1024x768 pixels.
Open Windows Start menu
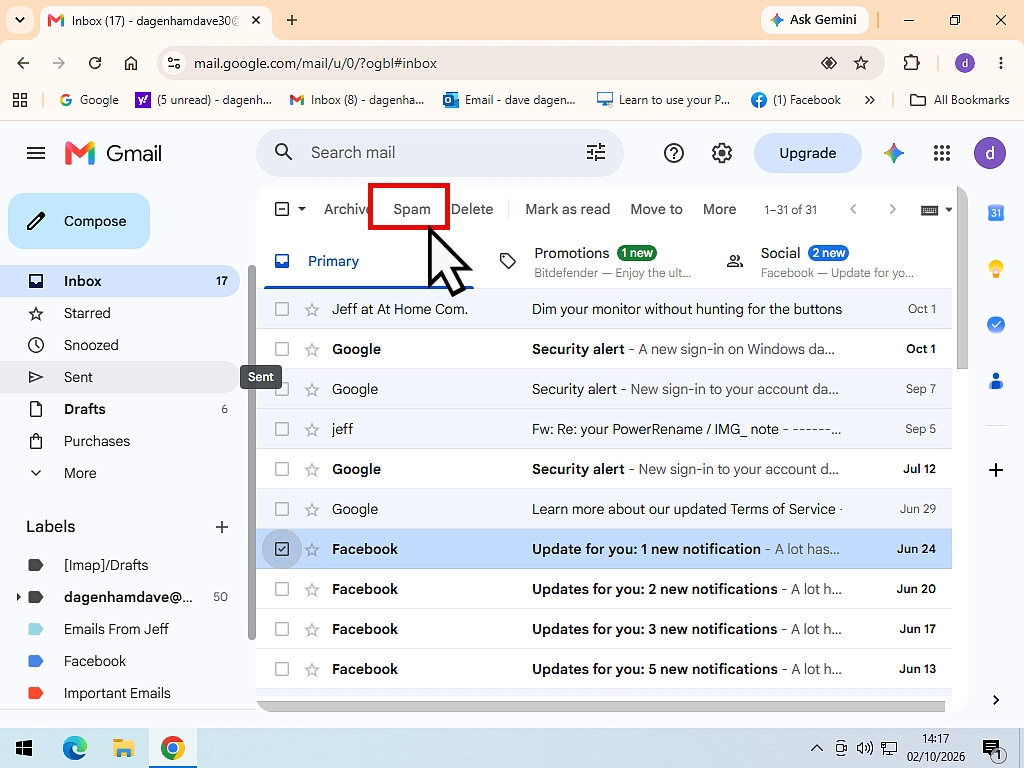point(24,748)
